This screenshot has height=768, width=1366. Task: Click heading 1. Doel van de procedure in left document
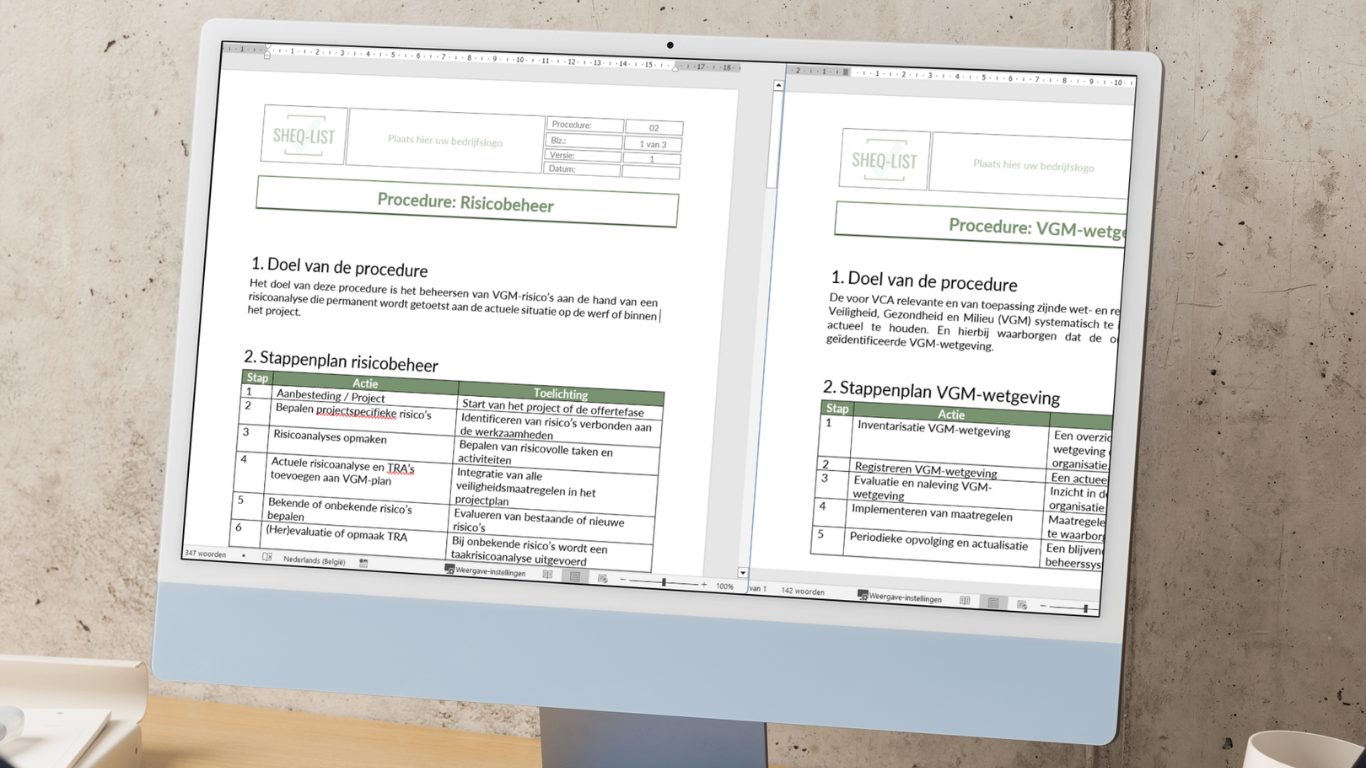pos(339,268)
